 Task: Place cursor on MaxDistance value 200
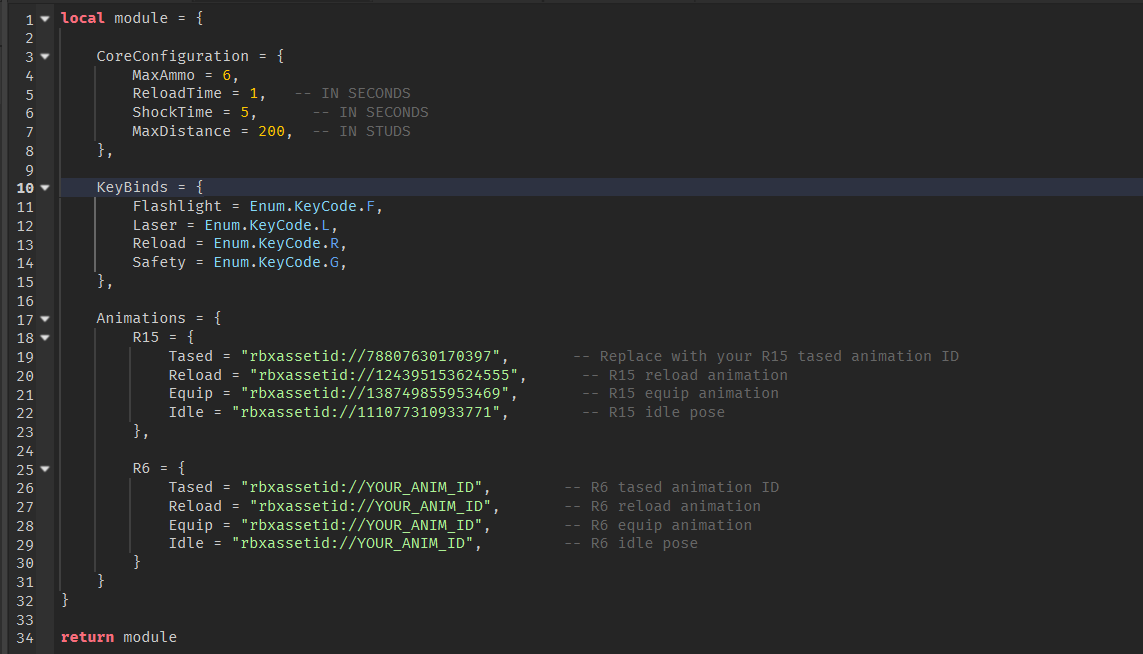271,131
